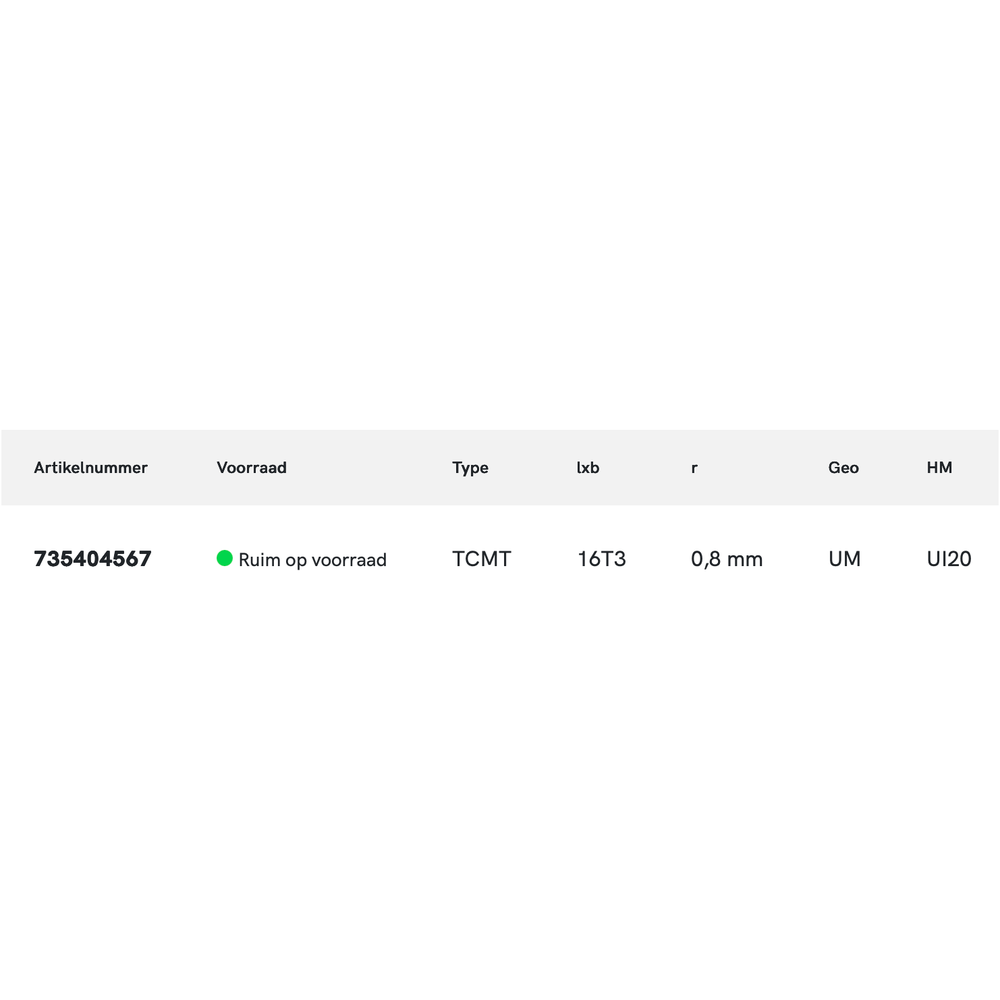Screen dimensions: 1000x1000
Task: Click the lxb column header
Action: click(588, 467)
